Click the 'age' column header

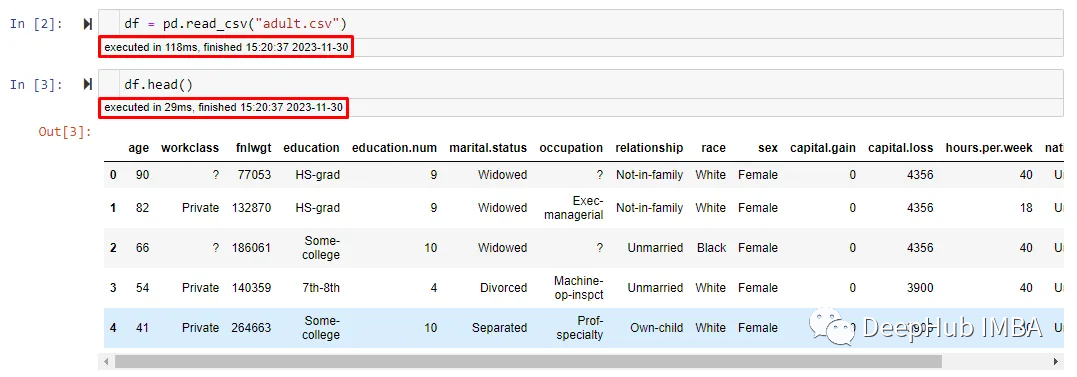139,148
